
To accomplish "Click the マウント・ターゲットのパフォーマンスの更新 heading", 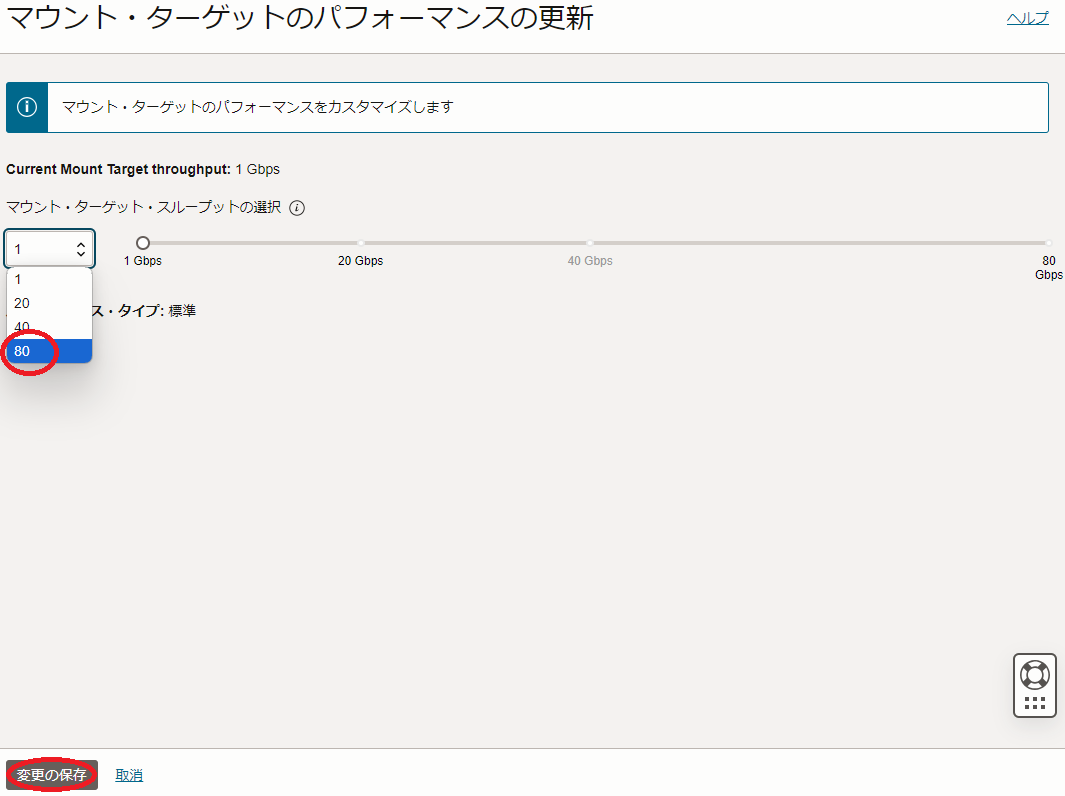I will point(300,18).
